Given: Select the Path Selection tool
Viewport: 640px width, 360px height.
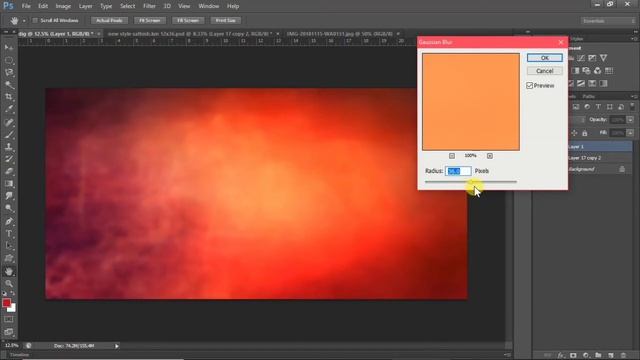Looking at the screenshot, I should [x=9, y=246].
